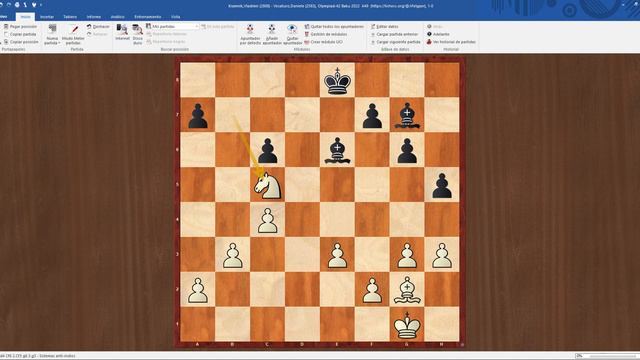This screenshot has width=640, height=360.
Task: Open the Mis partidas combo box
Action: click(x=175, y=27)
